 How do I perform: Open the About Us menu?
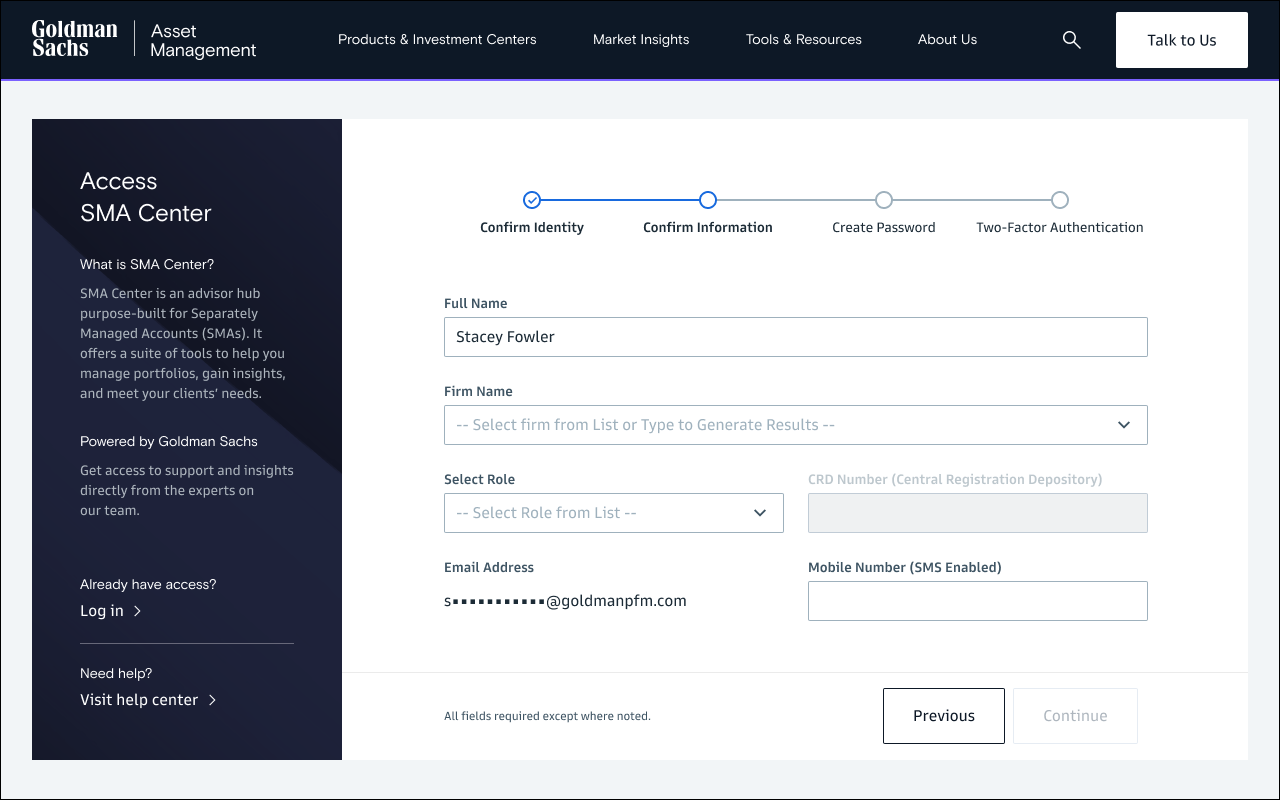(x=947, y=40)
